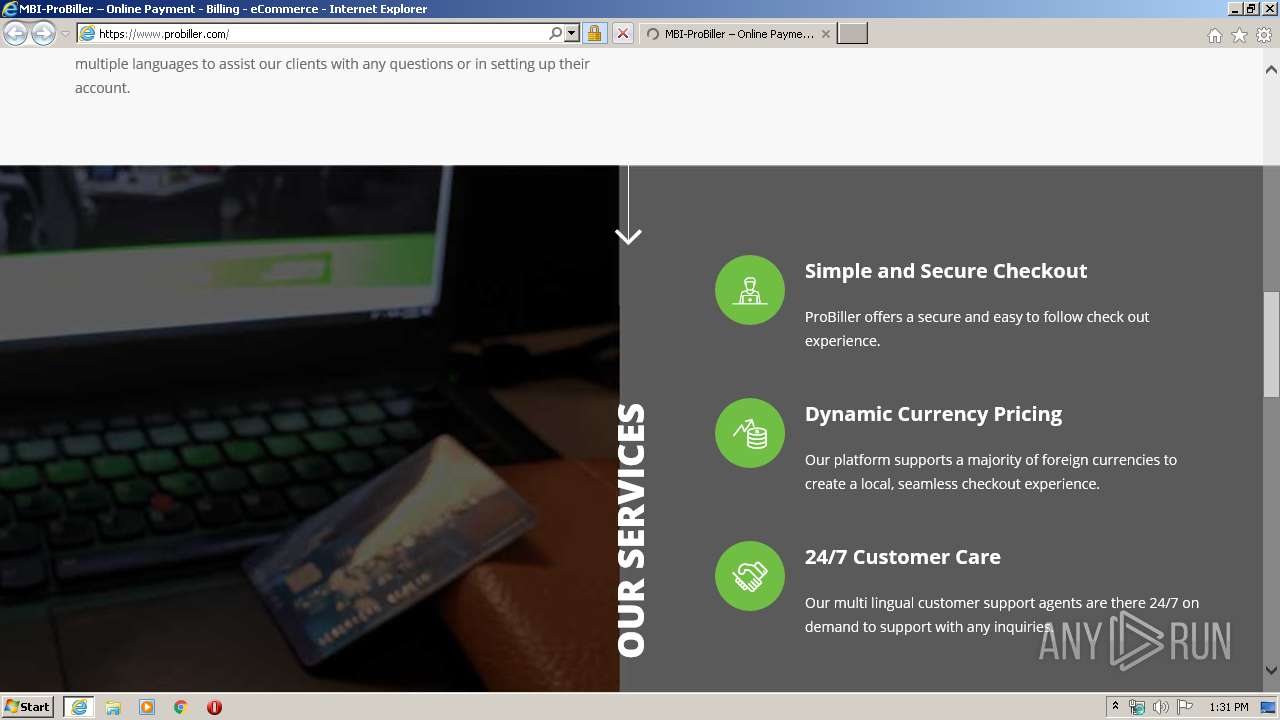
Task: Open Windows Explorer folder taskbar icon
Action: pos(113,707)
